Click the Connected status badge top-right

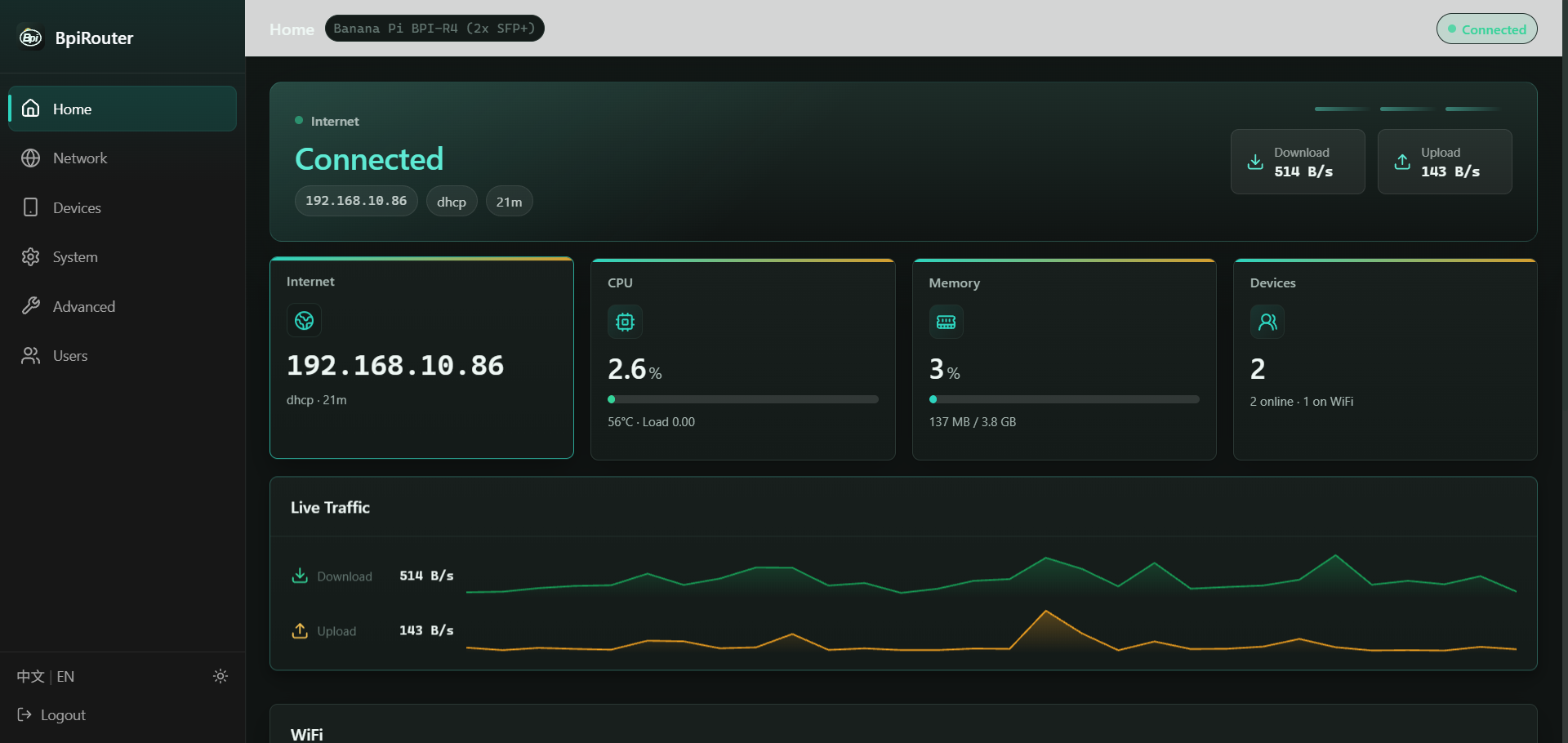[1487, 29]
